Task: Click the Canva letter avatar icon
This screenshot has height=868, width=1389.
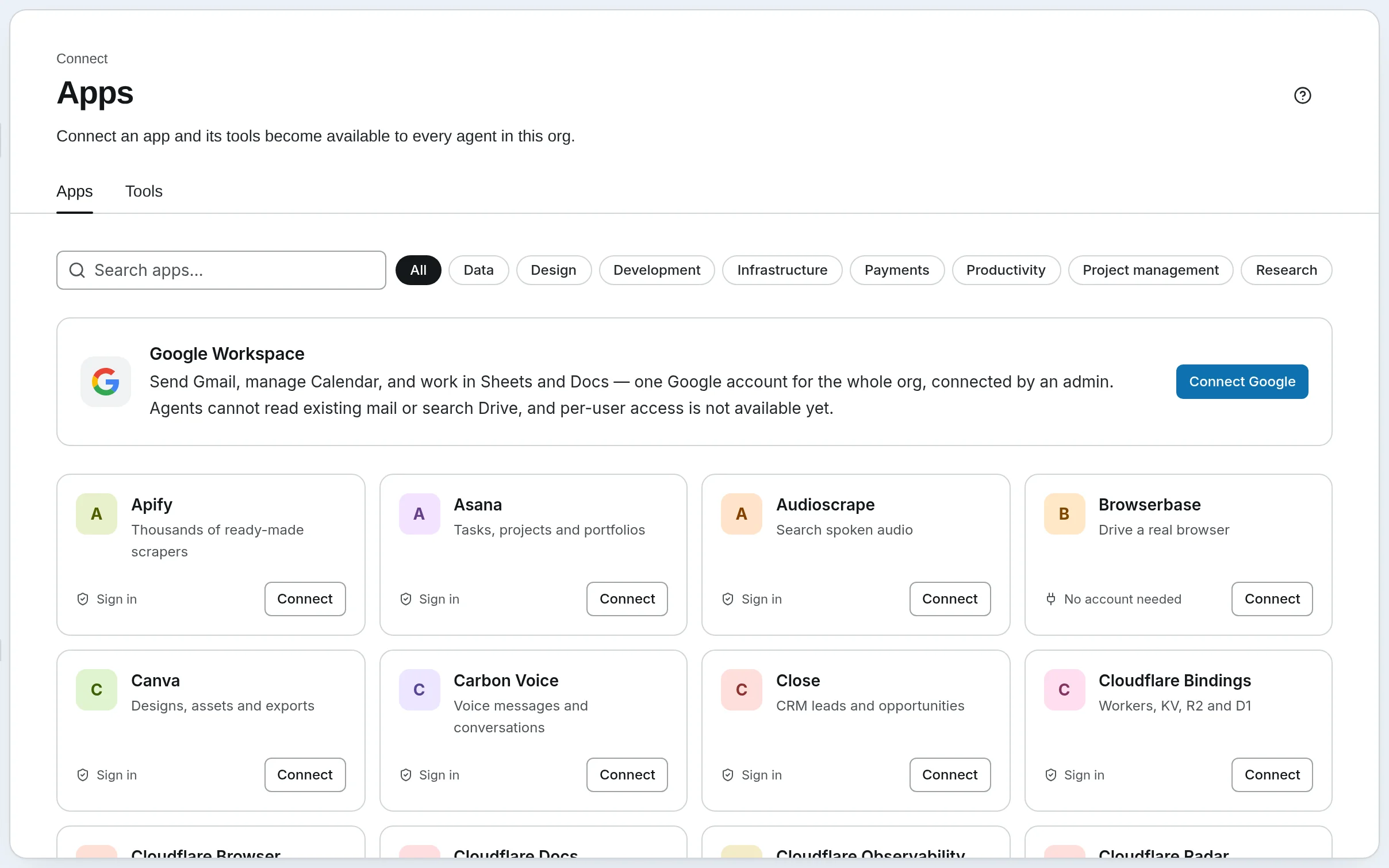Action: click(x=97, y=690)
